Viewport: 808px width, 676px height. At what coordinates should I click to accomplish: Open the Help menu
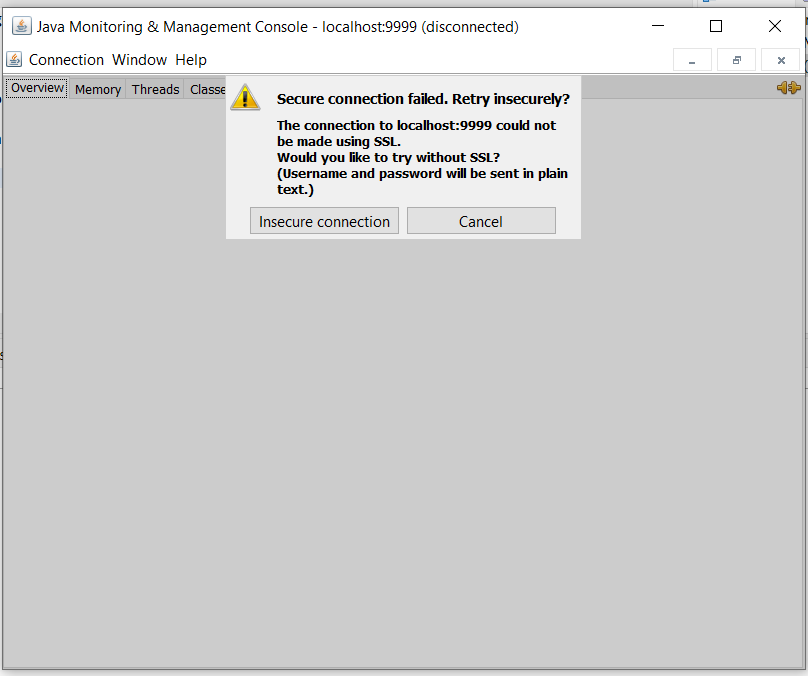point(191,60)
